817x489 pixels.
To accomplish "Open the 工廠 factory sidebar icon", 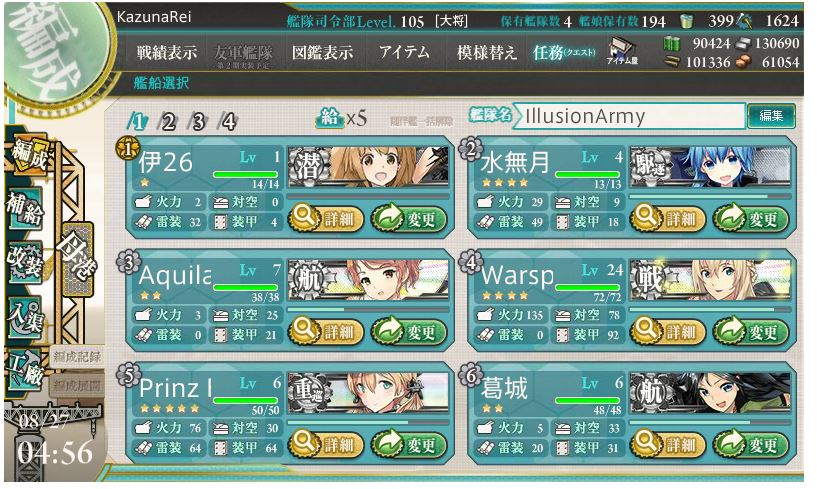I will pyautogui.click(x=24, y=370).
